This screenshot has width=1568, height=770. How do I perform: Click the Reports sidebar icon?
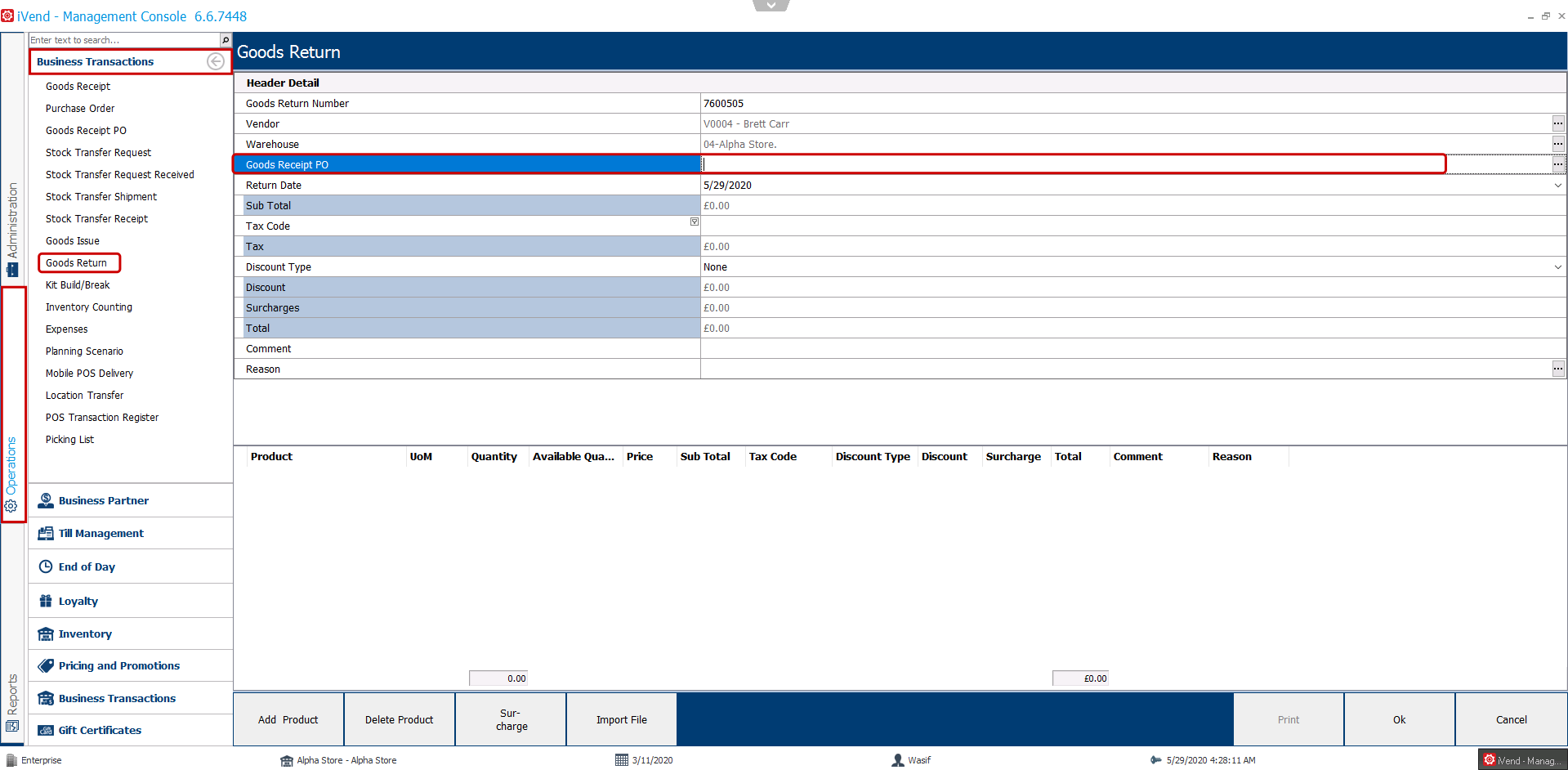tap(12, 726)
